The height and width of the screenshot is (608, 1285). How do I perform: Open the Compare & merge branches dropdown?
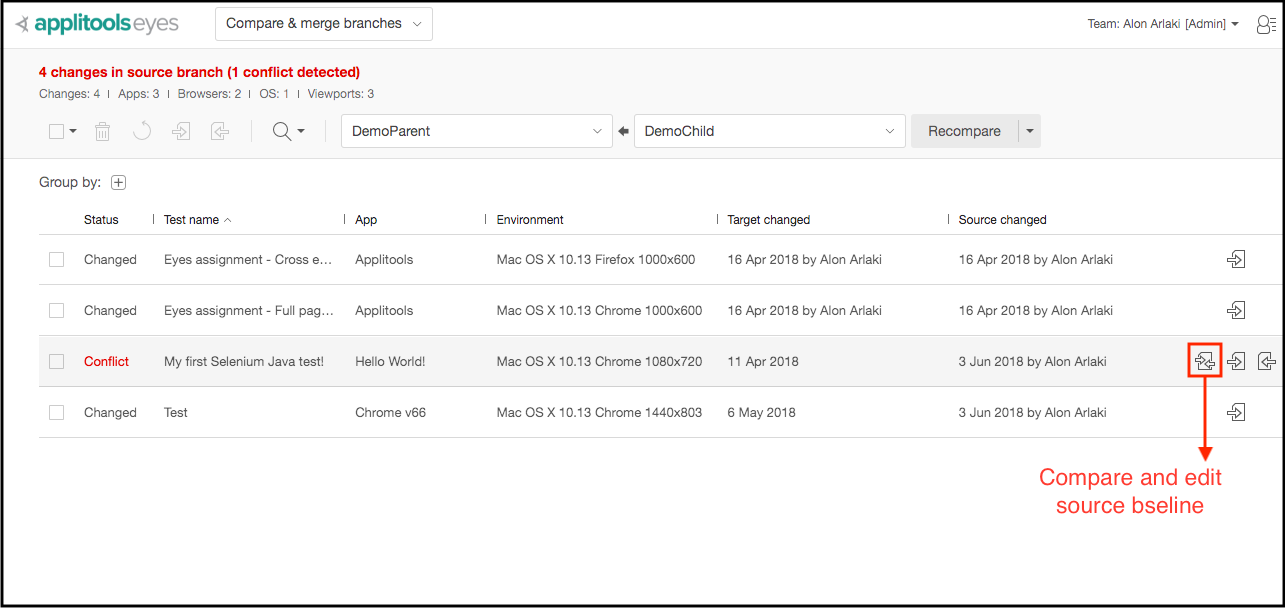pyautogui.click(x=323, y=24)
